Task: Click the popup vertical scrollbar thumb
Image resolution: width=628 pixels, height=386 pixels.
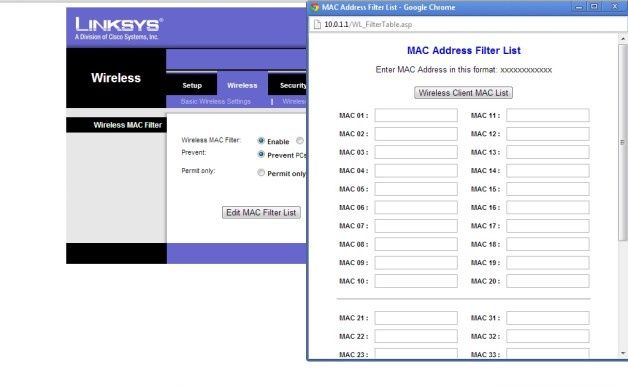Action: click(x=623, y=142)
